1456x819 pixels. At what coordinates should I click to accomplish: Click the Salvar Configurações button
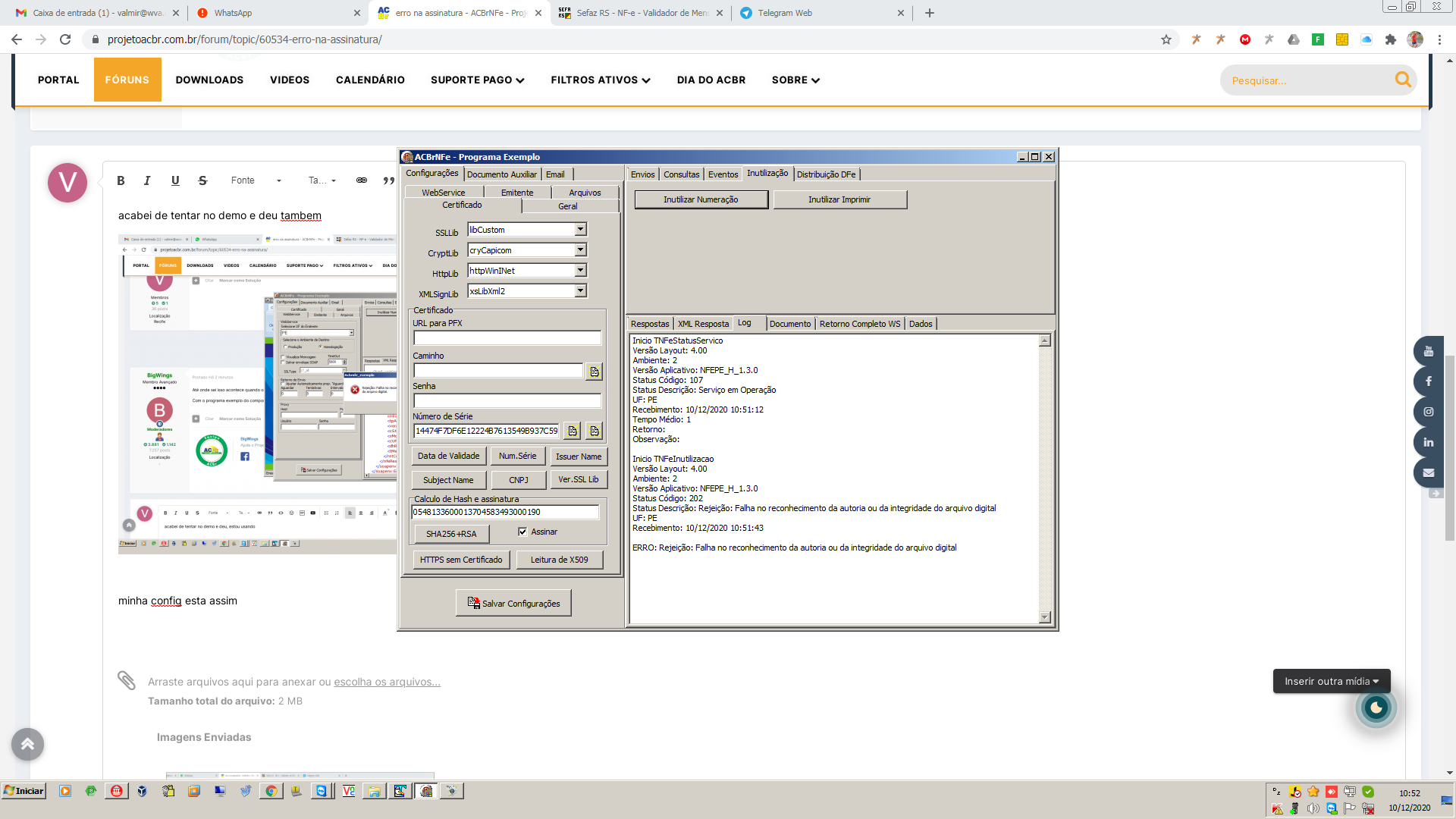[513, 603]
